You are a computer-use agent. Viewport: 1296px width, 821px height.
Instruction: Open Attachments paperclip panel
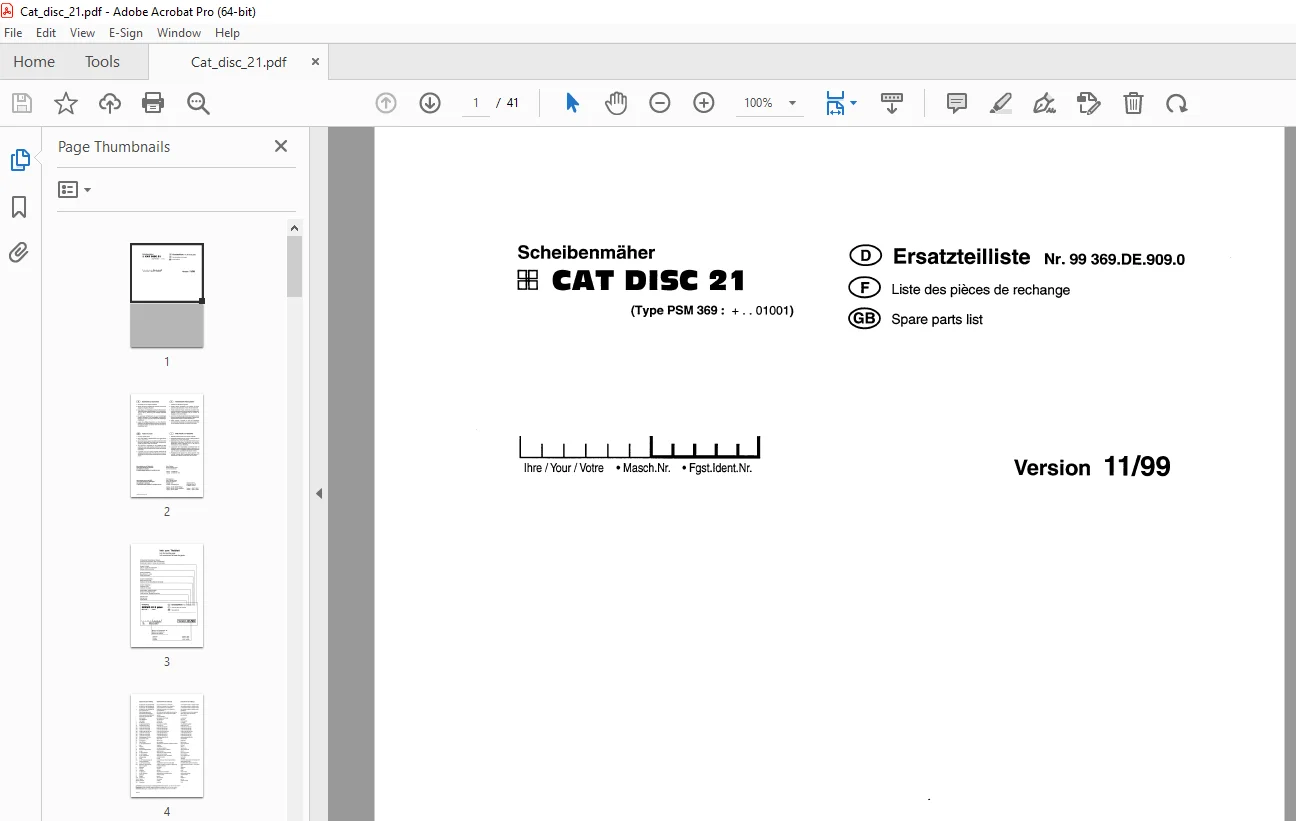click(x=19, y=252)
